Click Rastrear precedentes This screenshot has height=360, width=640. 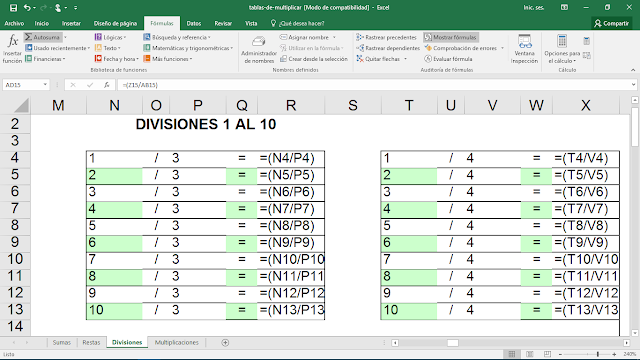tap(386, 37)
